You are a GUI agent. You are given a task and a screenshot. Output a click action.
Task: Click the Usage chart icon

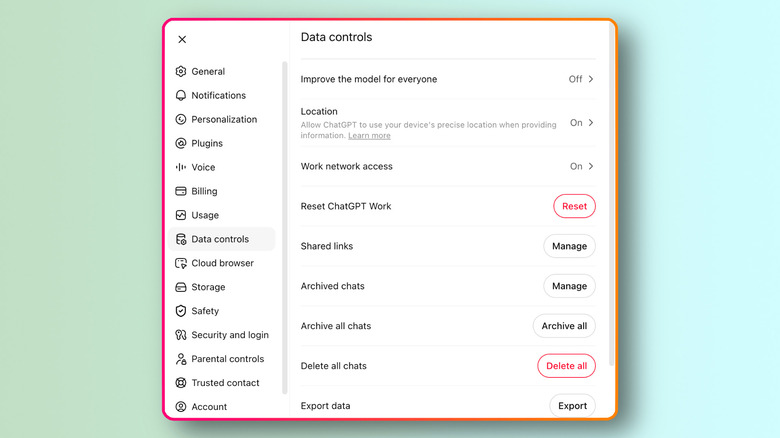coord(181,215)
